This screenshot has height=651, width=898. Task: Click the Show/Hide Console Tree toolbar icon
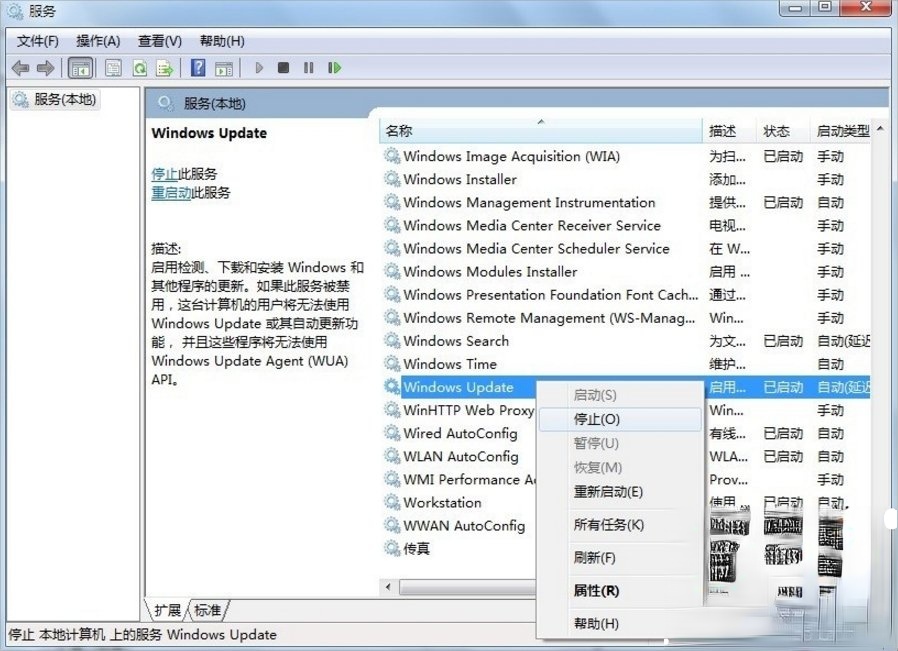pyautogui.click(x=80, y=67)
